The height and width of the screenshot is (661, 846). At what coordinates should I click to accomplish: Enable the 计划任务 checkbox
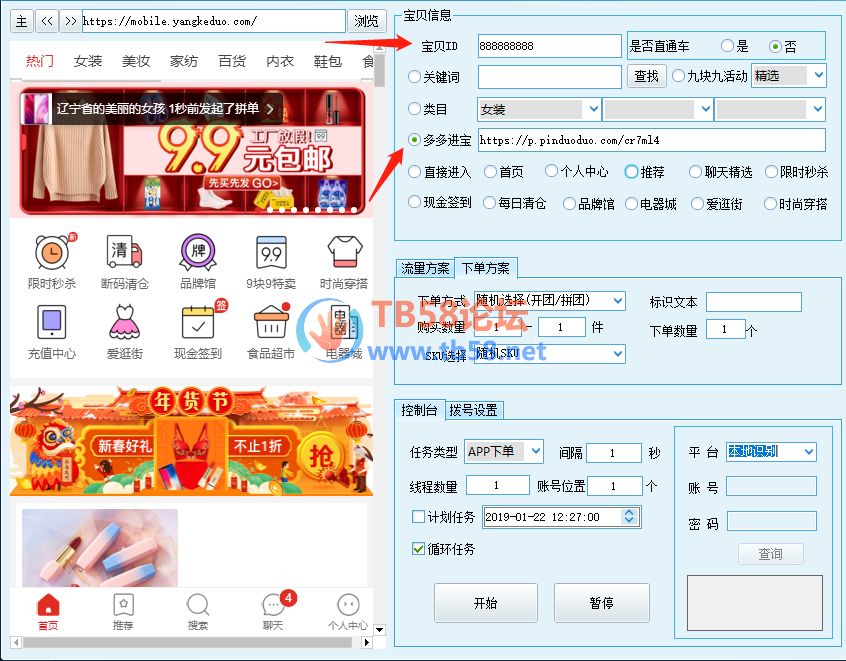point(418,517)
